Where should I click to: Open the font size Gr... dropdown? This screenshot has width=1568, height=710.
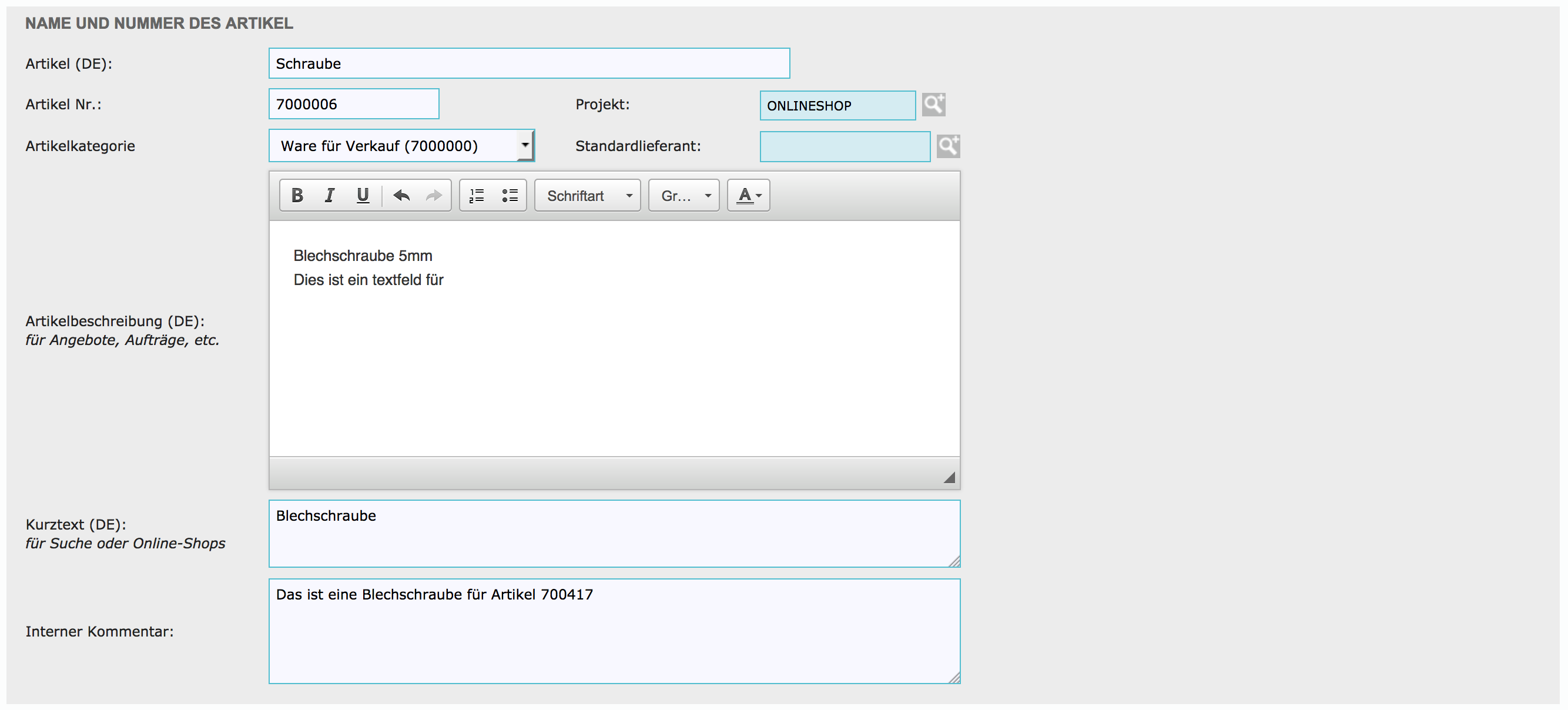[684, 196]
